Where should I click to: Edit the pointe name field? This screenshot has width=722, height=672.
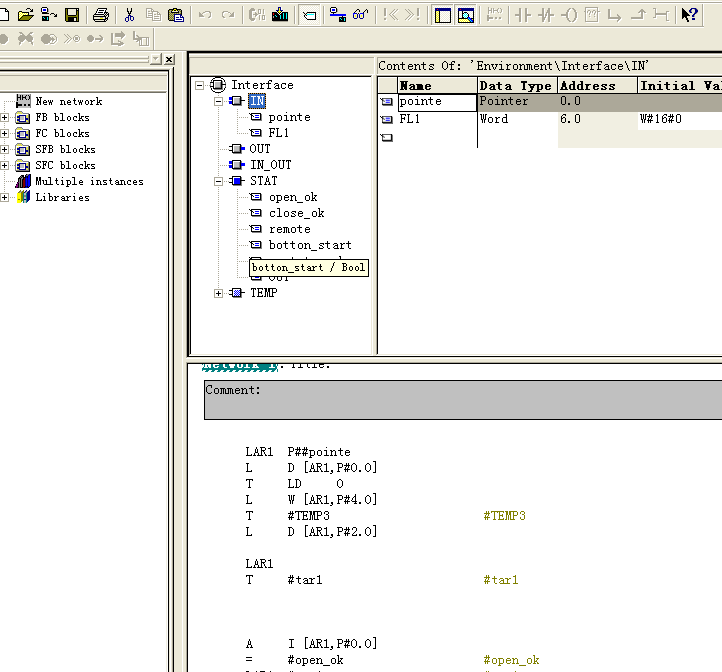click(x=437, y=102)
